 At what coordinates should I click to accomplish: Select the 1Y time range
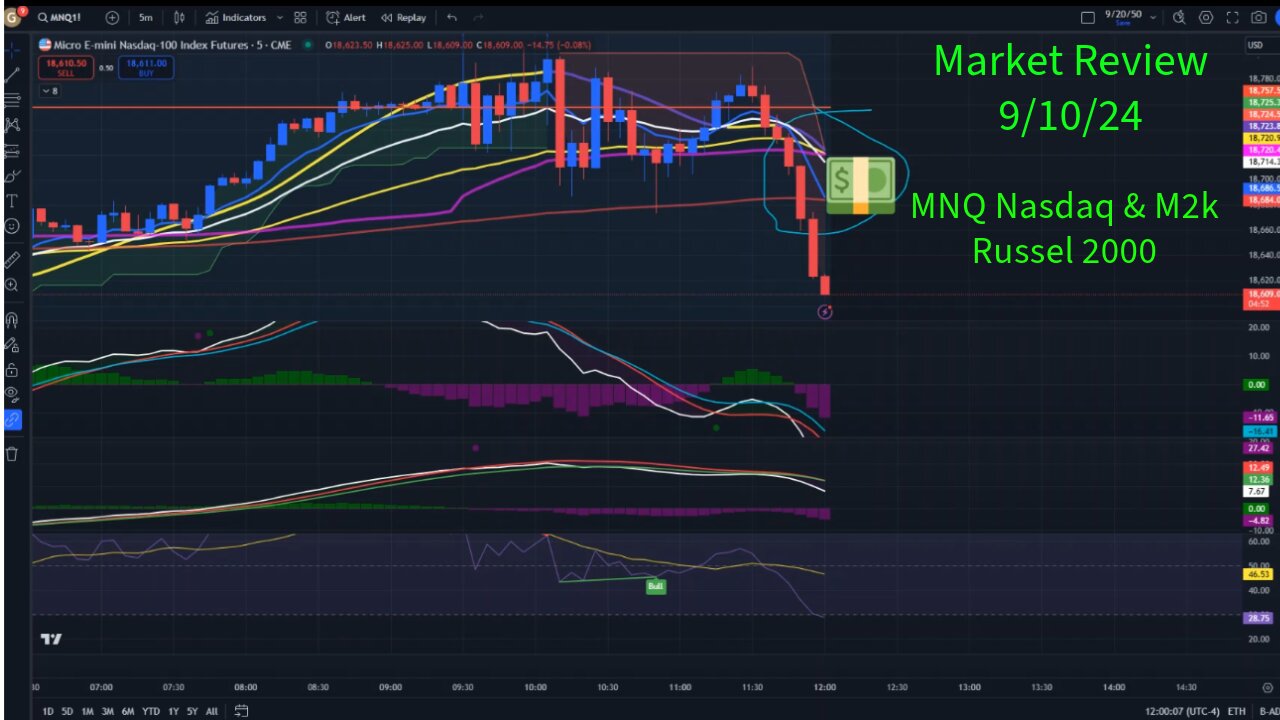(x=172, y=711)
